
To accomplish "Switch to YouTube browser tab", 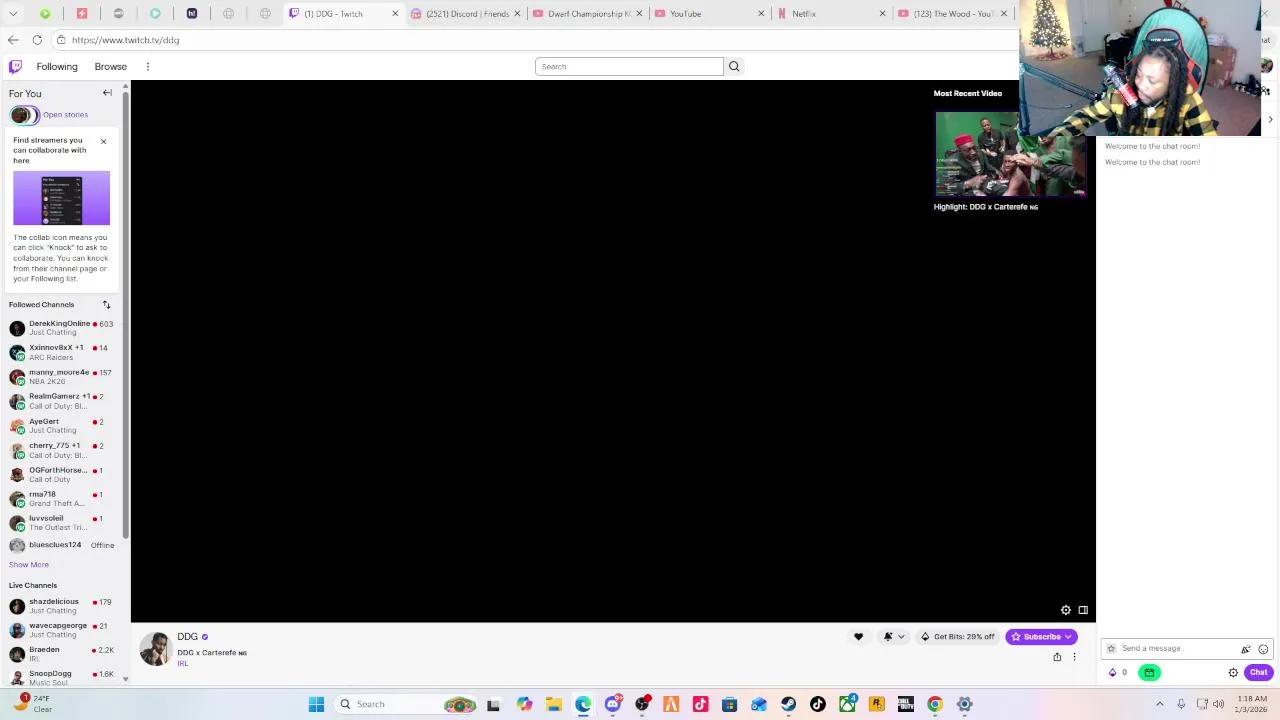I will (709, 14).
